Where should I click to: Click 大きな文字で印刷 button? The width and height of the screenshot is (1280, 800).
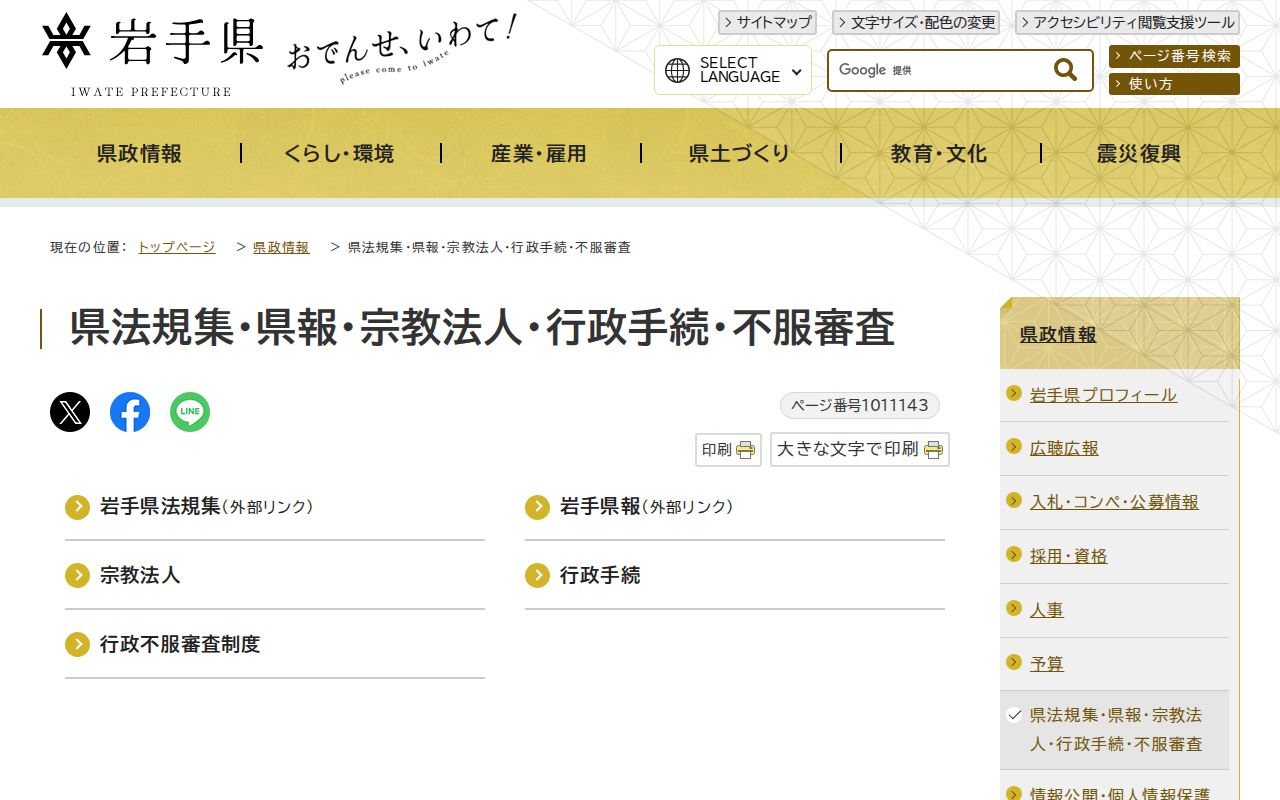coord(860,450)
